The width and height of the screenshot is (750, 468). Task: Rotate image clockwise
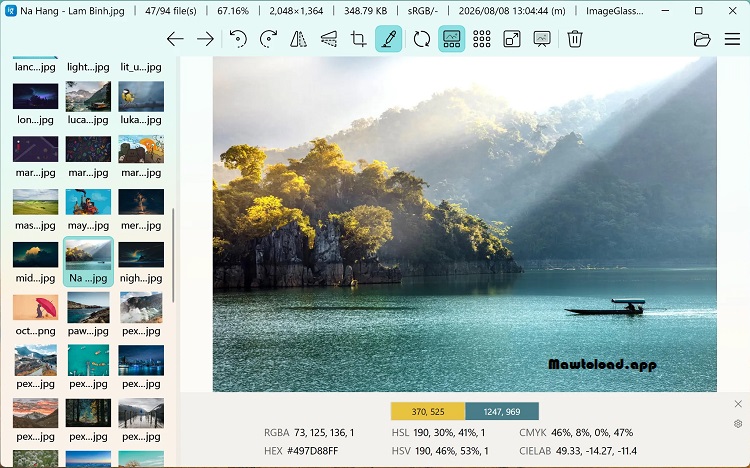(268, 39)
